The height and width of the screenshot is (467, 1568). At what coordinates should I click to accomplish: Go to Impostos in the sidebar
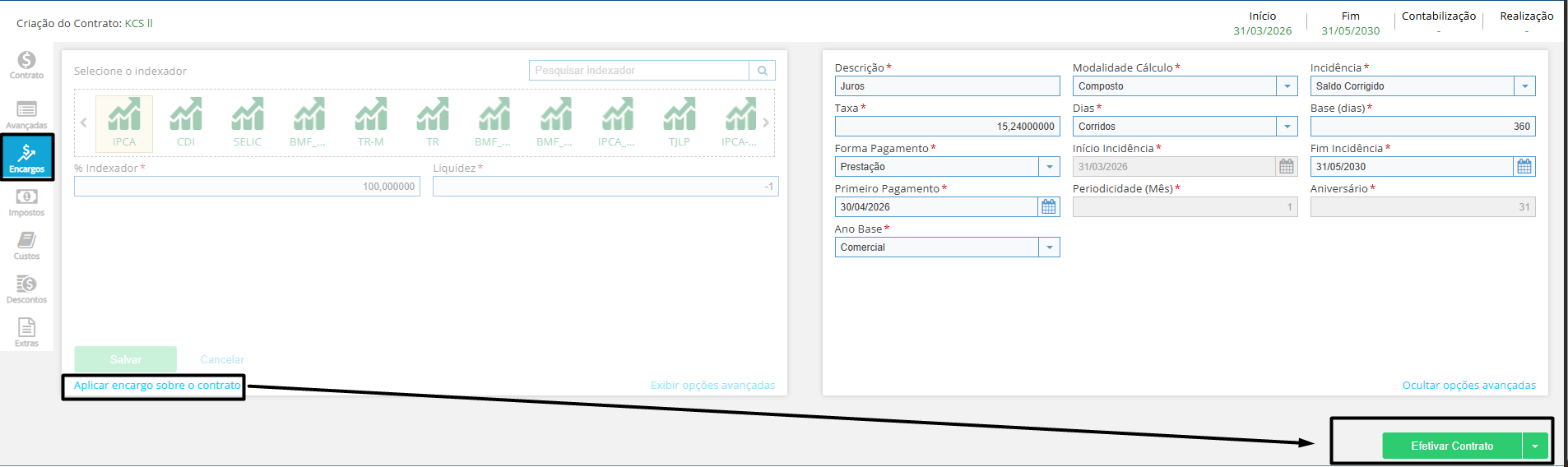tap(26, 203)
